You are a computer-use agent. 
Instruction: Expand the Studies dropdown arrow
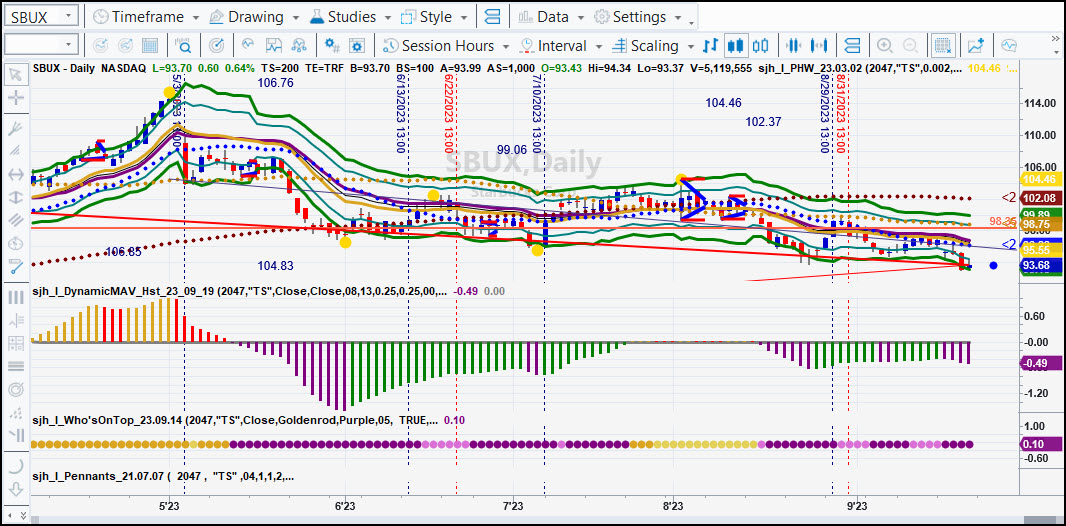pos(390,17)
